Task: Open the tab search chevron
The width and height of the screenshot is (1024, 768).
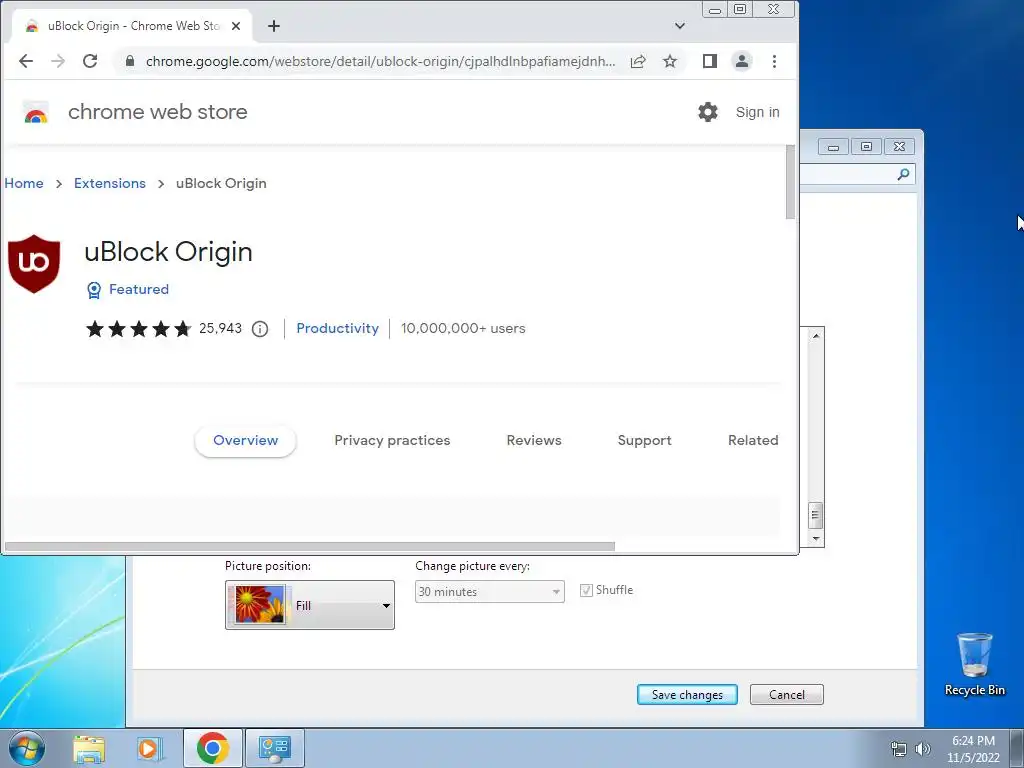Action: (680, 26)
